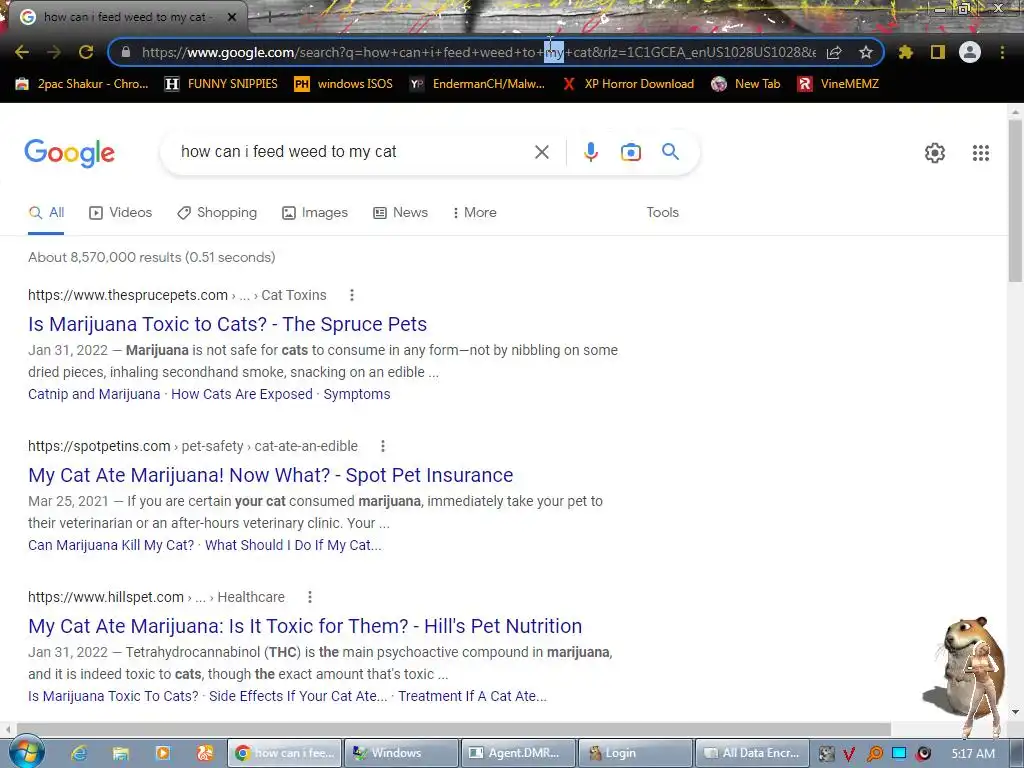Screen dimensions: 1024x768
Task: Open the Windows Start menu
Action: tap(26, 752)
